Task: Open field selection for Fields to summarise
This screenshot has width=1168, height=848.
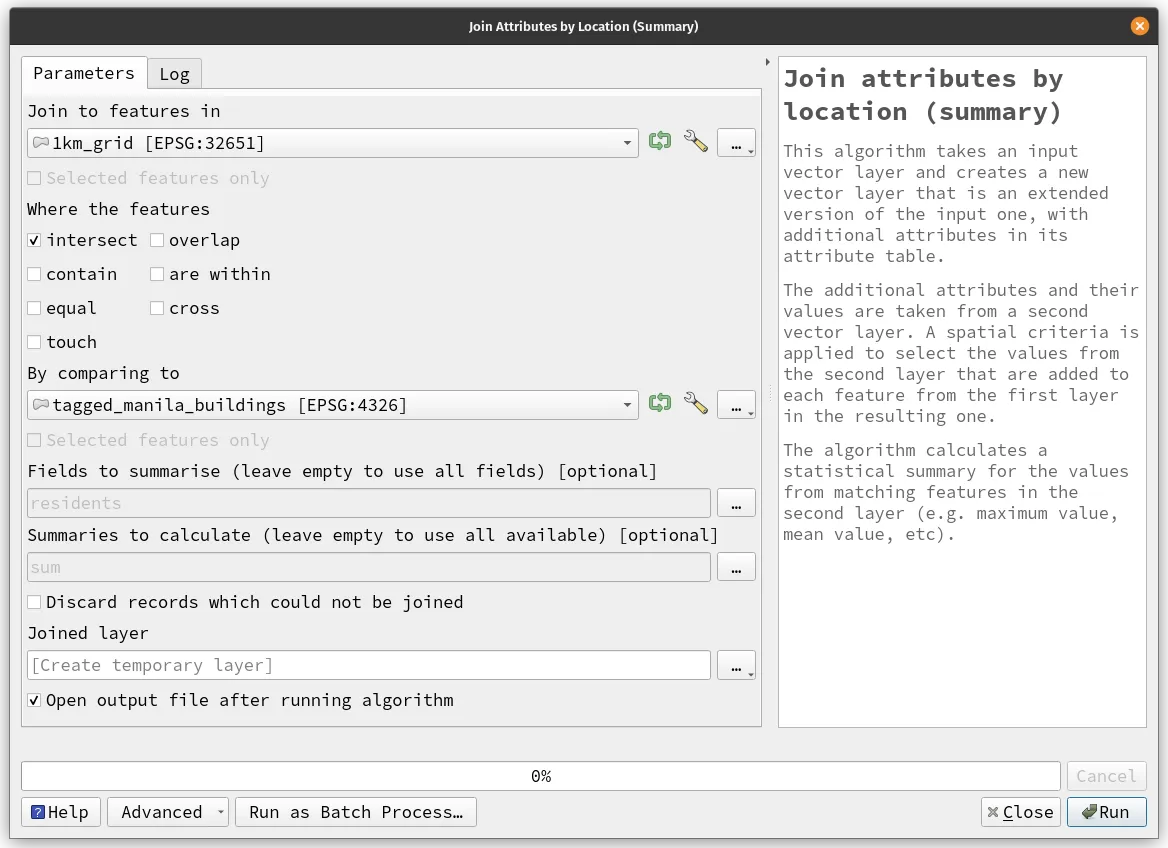Action: pyautogui.click(x=736, y=503)
